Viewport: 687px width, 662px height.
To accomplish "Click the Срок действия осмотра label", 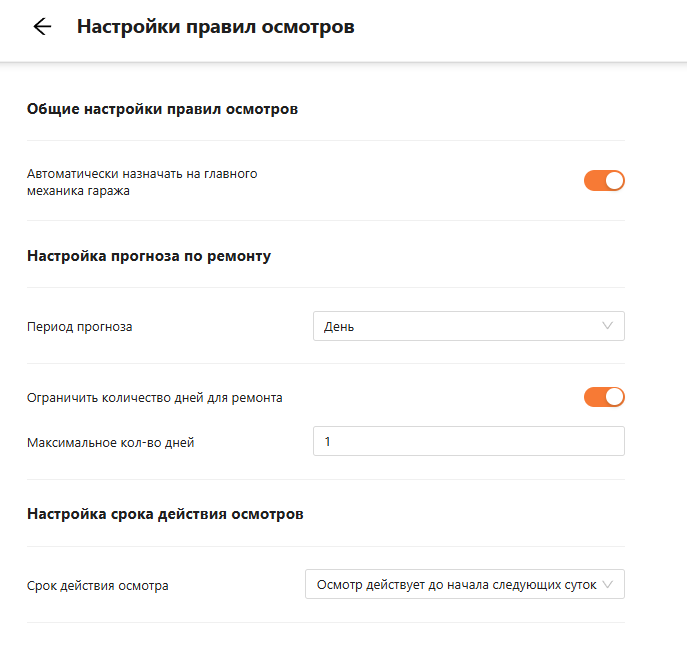I will point(98,585).
